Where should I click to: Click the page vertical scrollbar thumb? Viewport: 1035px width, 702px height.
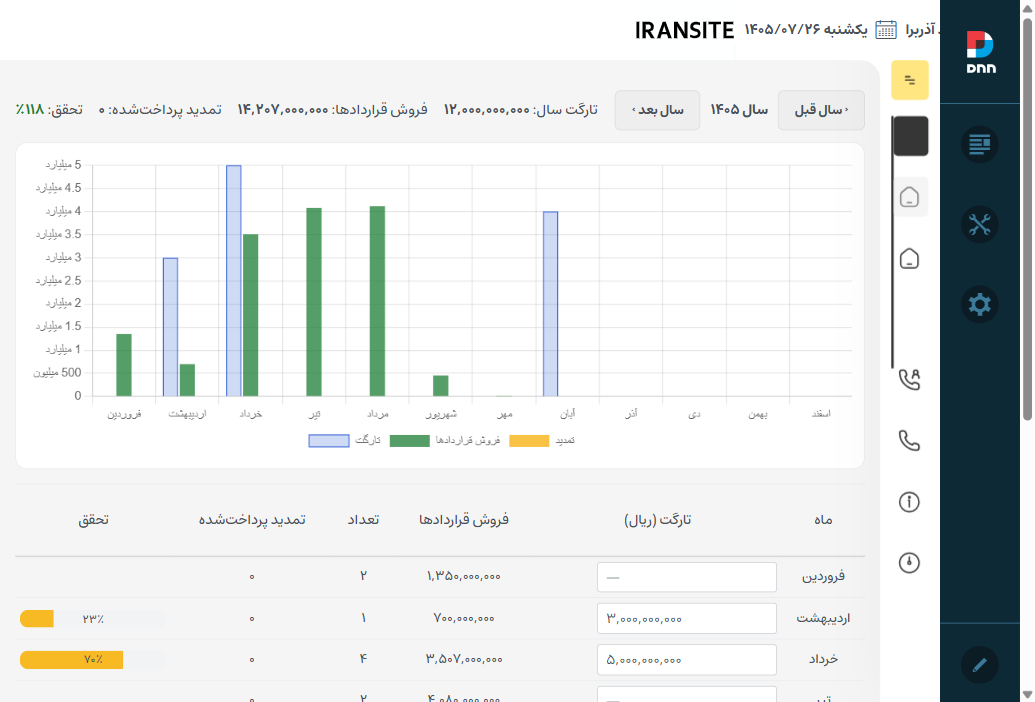tap(1028, 218)
